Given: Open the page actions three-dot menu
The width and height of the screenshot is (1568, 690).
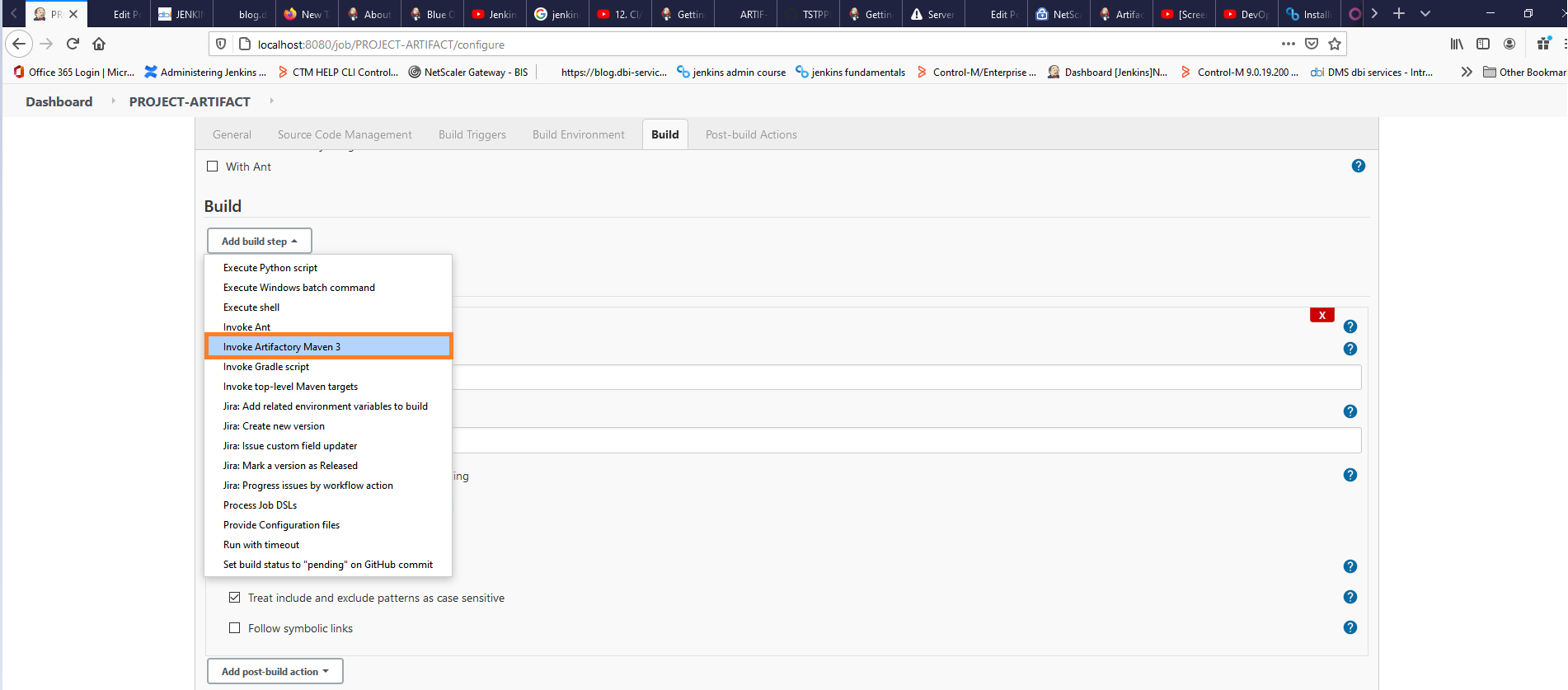Looking at the screenshot, I should tap(1288, 44).
